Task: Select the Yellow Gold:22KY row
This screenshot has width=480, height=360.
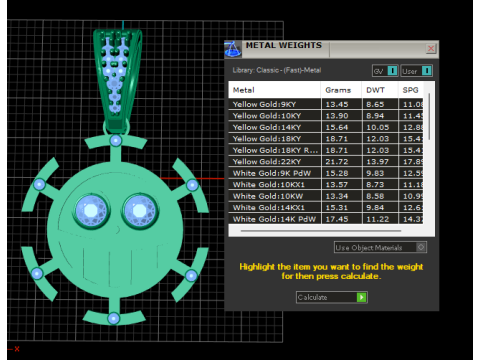Action: [x=326, y=162]
